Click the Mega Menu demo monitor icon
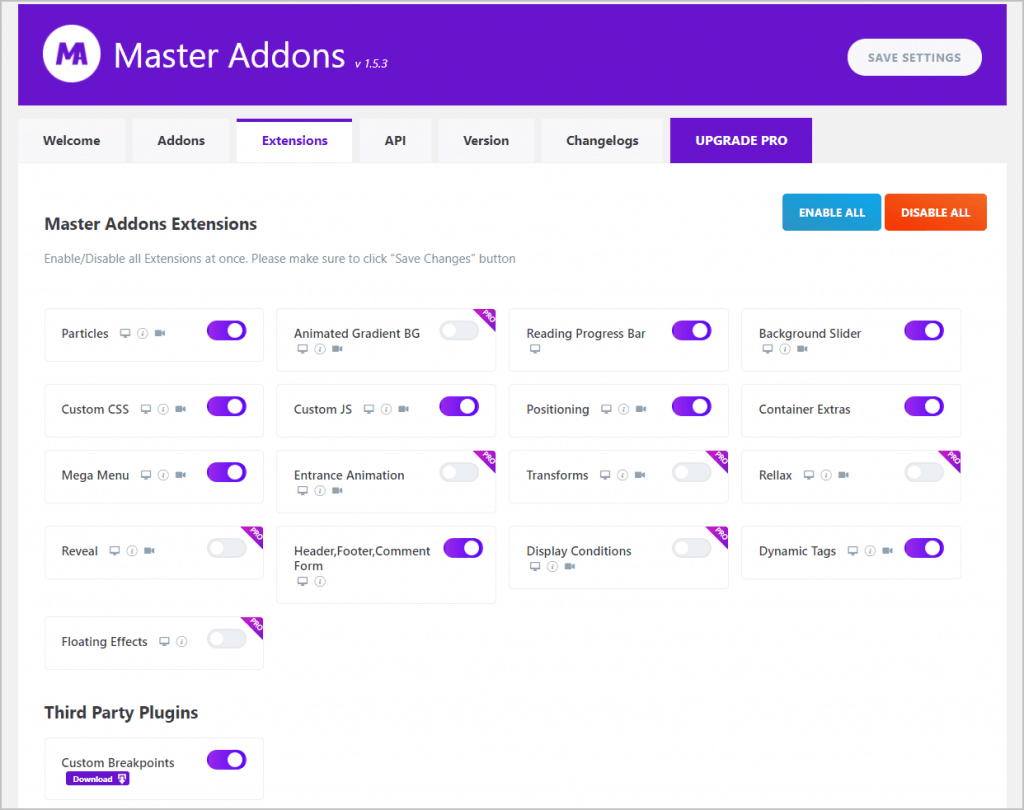The image size is (1024, 810). [x=146, y=476]
